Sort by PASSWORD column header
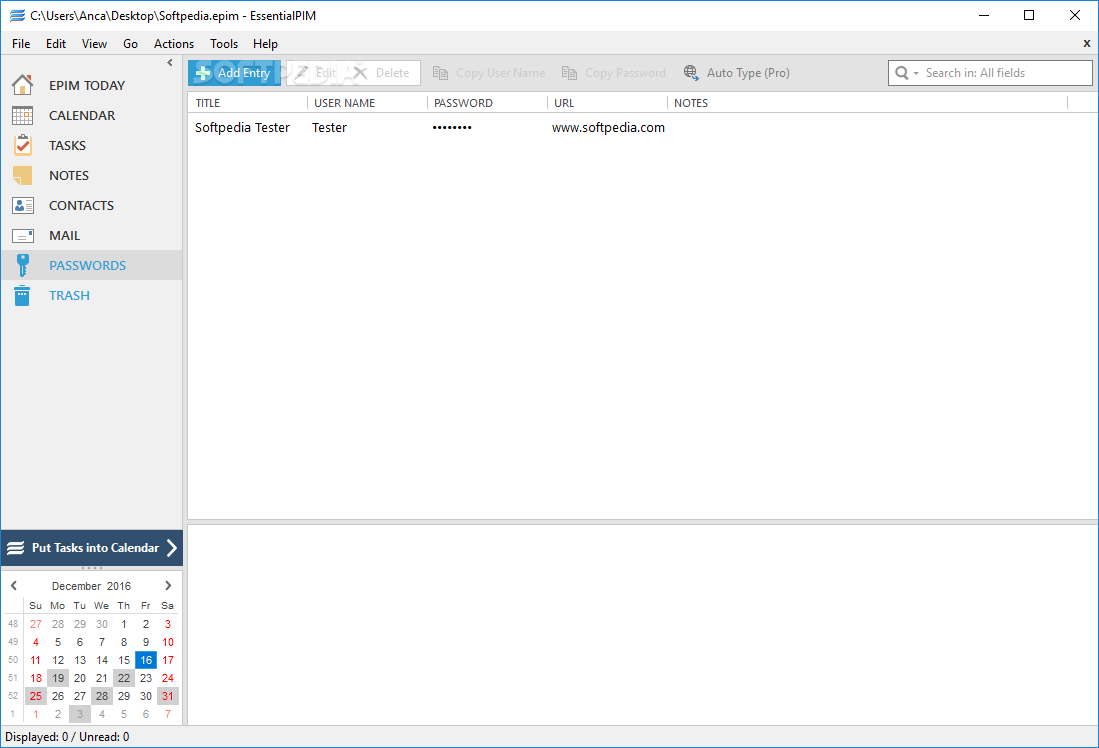Screen dimensions: 1099x748 click(487, 103)
